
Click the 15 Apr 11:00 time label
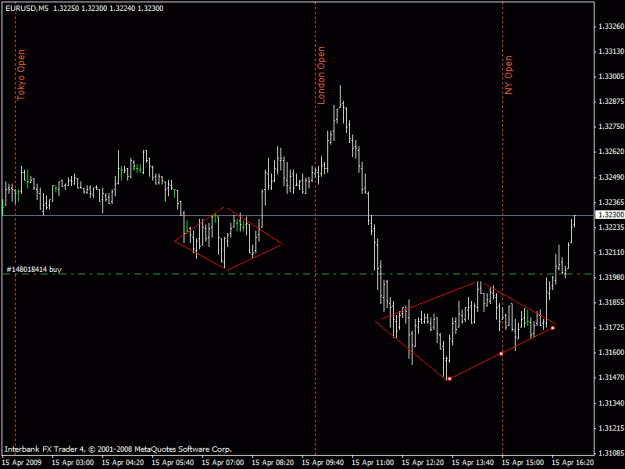click(373, 463)
